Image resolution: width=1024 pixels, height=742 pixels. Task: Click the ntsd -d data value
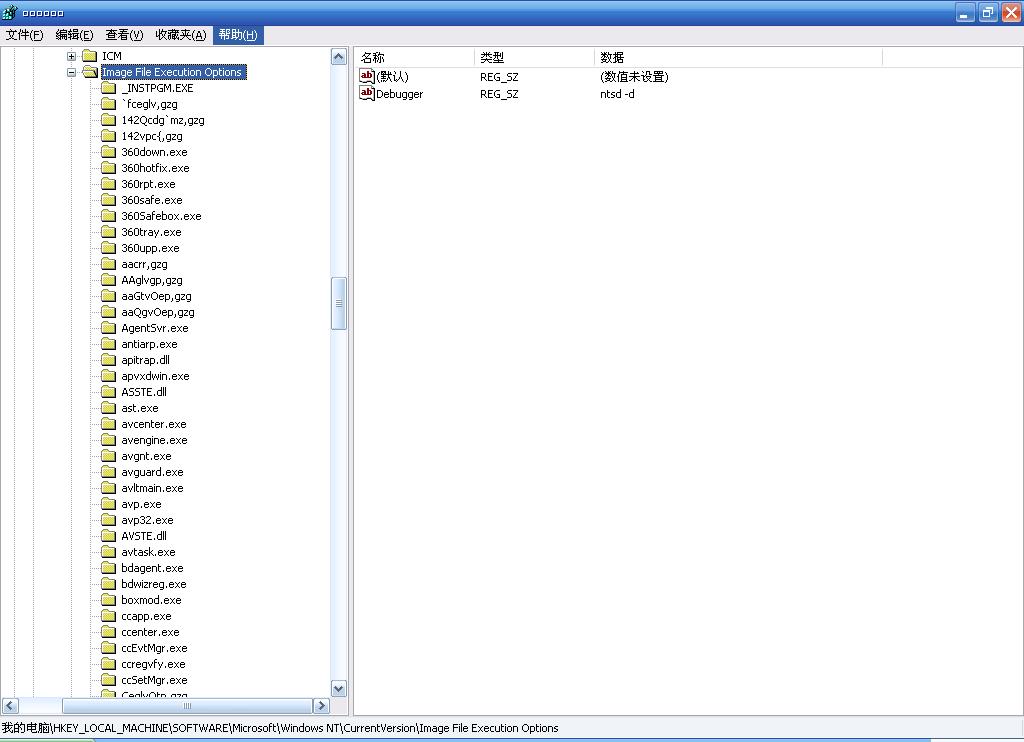617,94
